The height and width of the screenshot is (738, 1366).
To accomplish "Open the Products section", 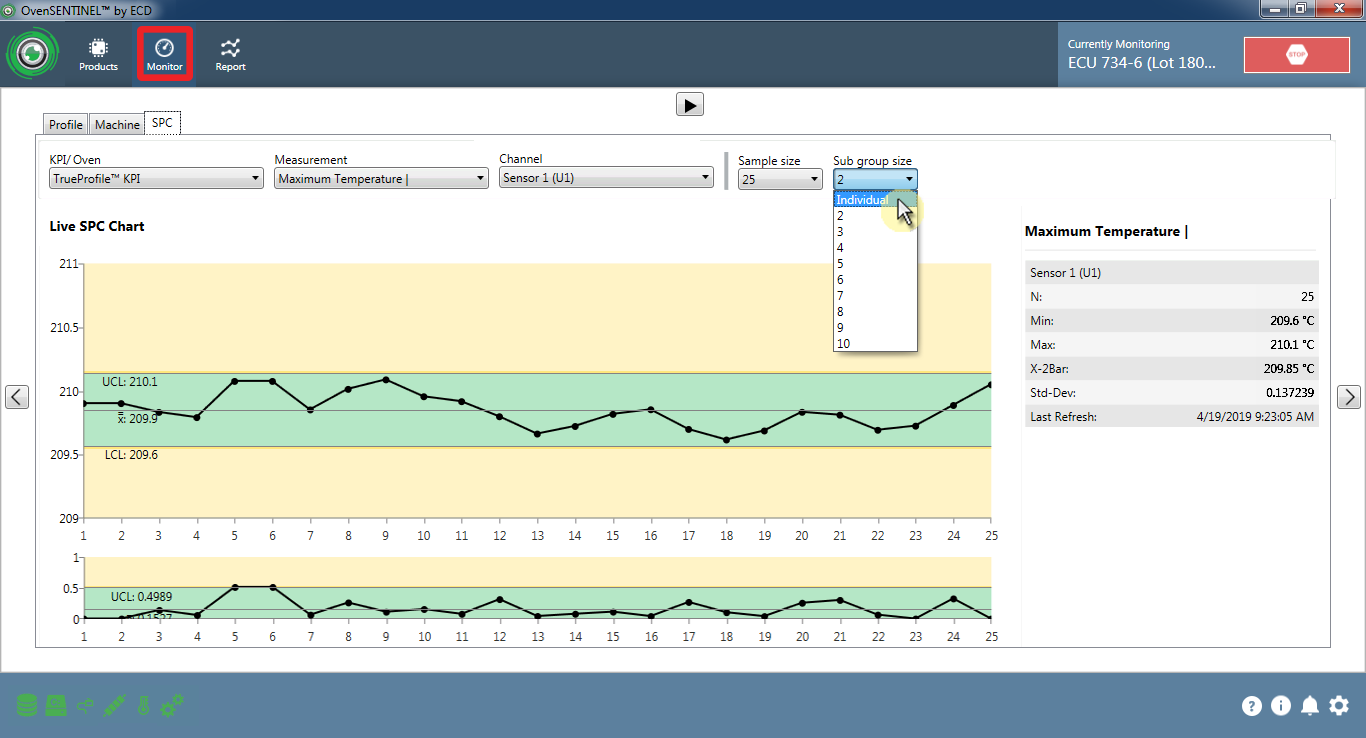I will tap(98, 55).
